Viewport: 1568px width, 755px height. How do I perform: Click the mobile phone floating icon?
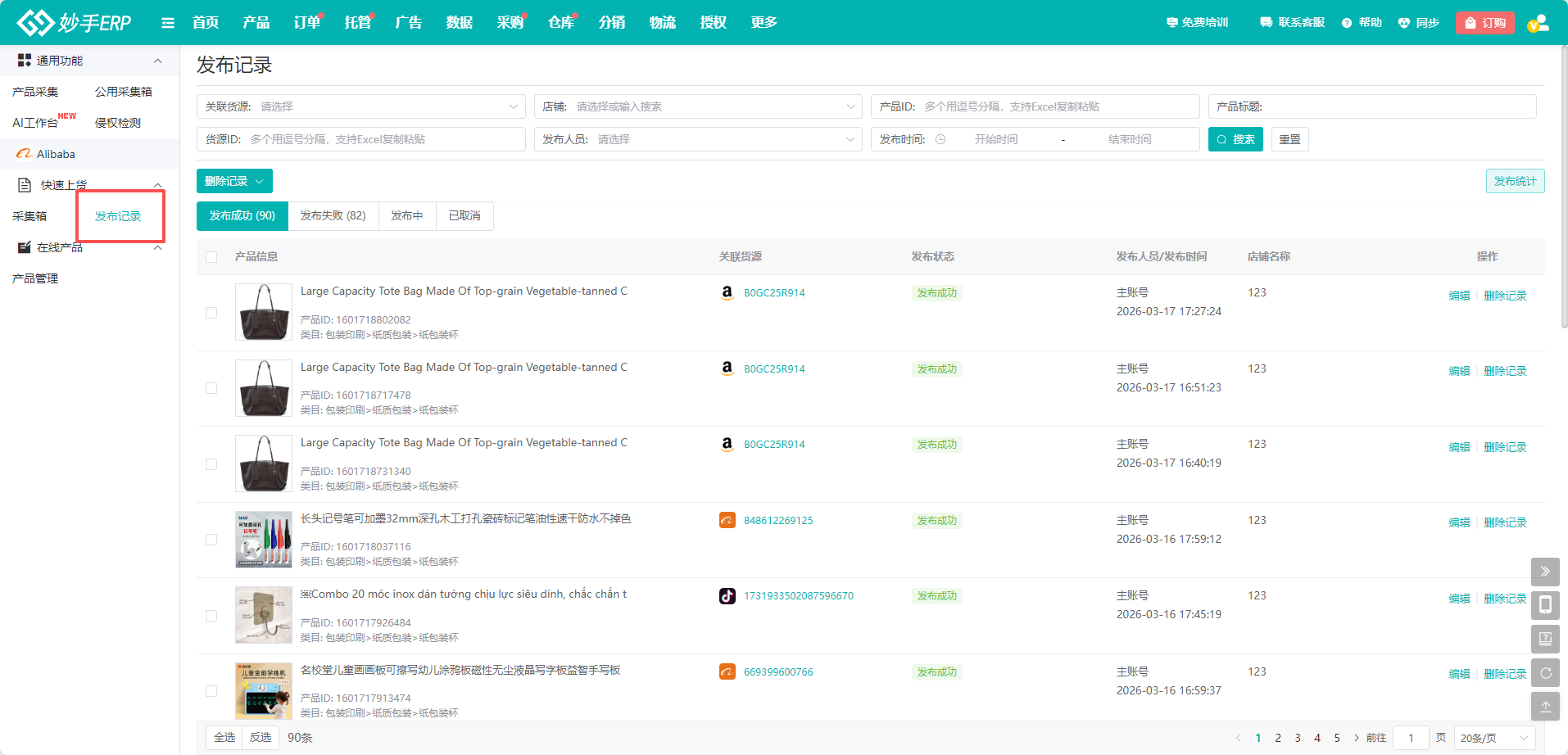click(x=1545, y=605)
